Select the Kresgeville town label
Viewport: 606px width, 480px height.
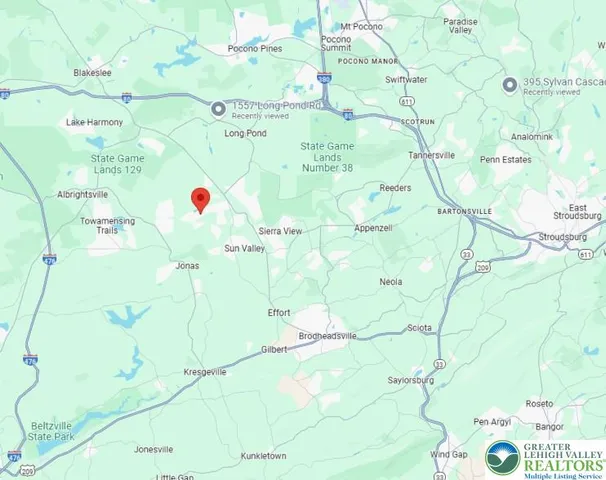pyautogui.click(x=205, y=372)
